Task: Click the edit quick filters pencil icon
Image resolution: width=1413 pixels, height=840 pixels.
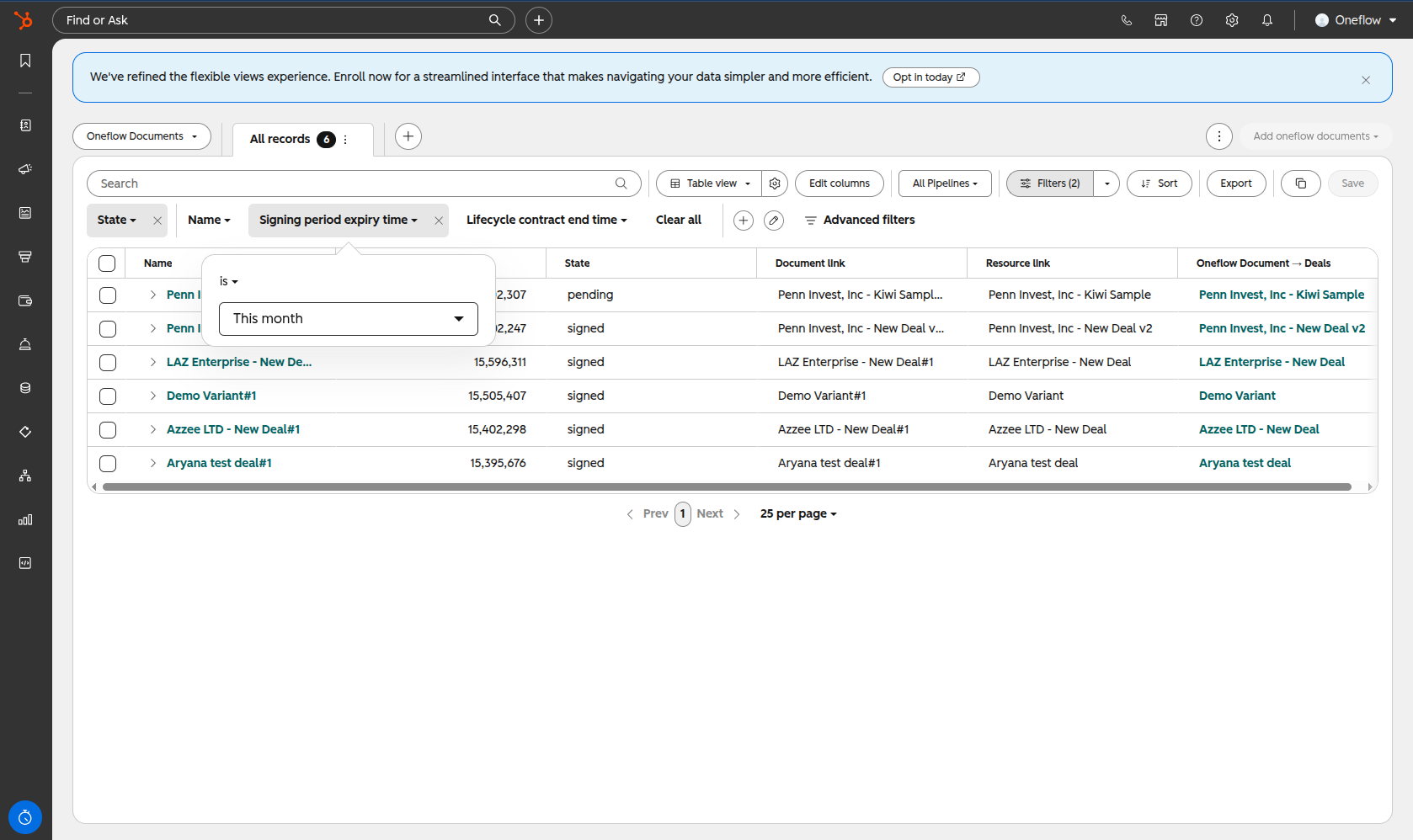Action: tap(774, 221)
